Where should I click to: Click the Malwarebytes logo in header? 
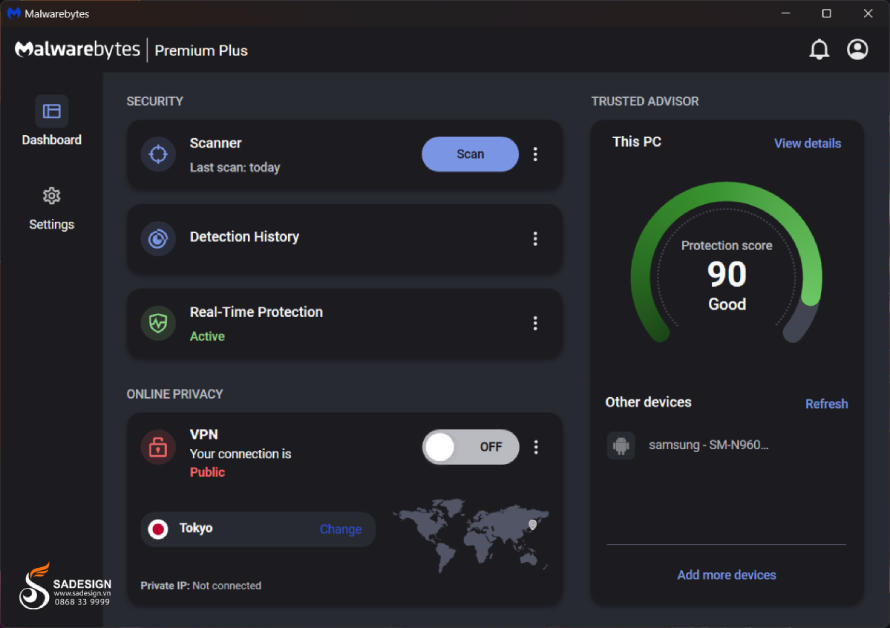[x=77, y=50]
